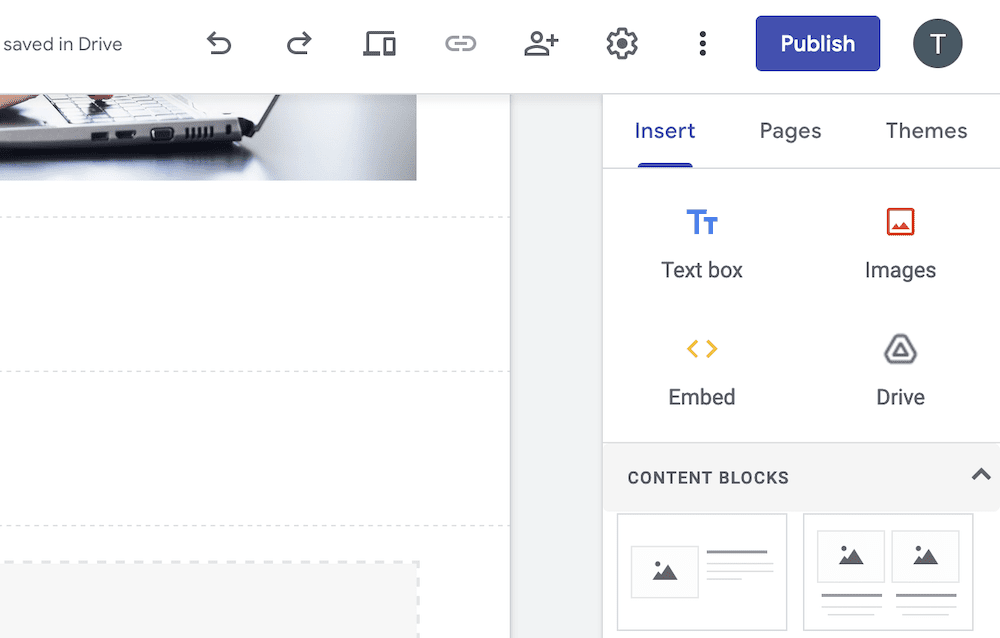Viewport: 1000px width, 638px height.
Task: Stay on the Insert tab
Action: point(664,130)
